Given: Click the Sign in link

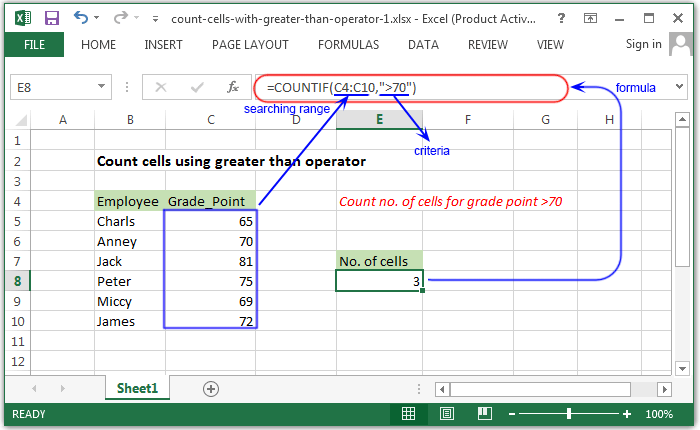Looking at the screenshot, I should [x=643, y=44].
